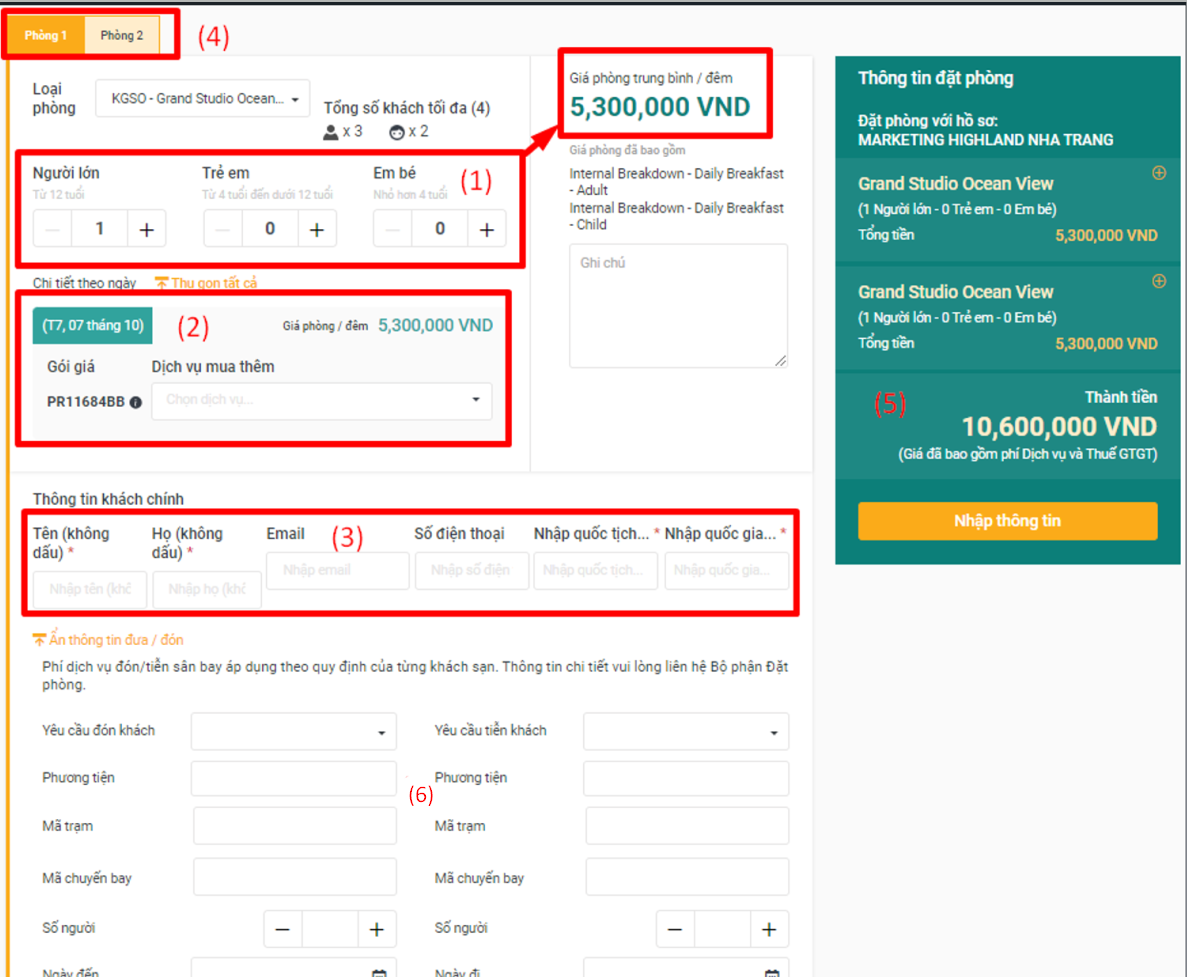Open the Loại phòng room type dropdown

203,99
